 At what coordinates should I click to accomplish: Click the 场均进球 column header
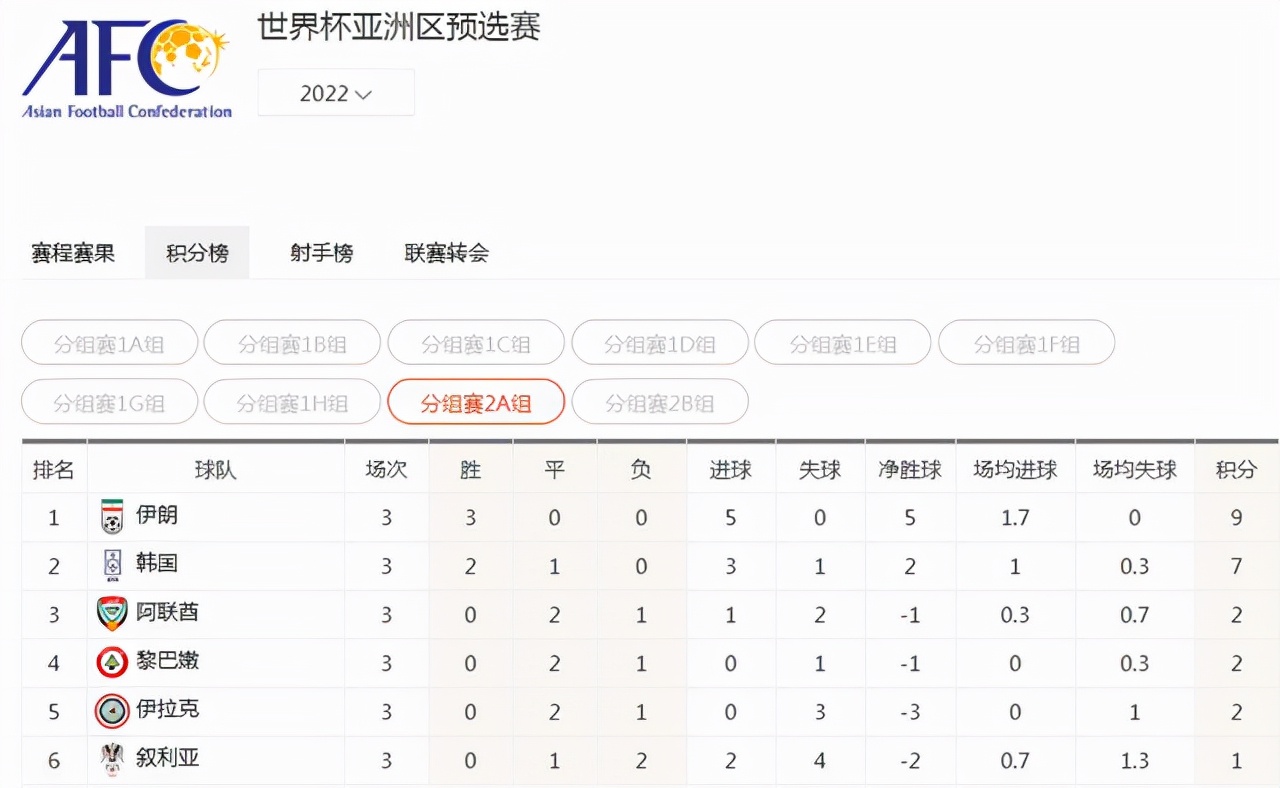(x=1015, y=469)
